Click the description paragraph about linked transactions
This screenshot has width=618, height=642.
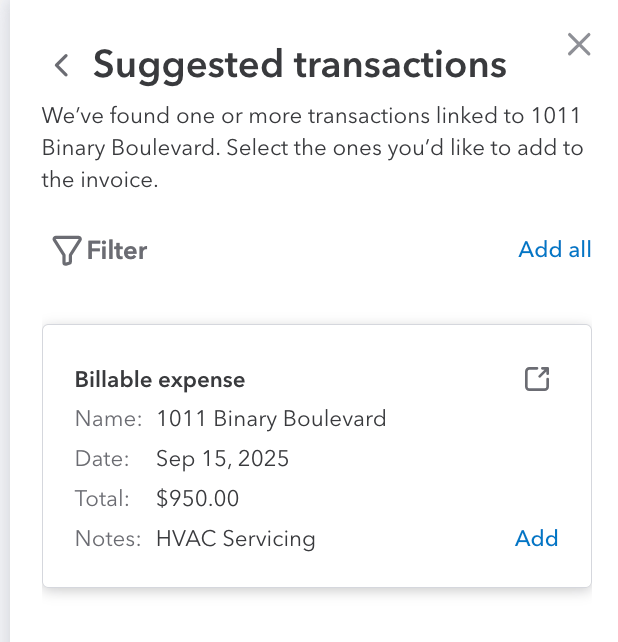pos(312,148)
